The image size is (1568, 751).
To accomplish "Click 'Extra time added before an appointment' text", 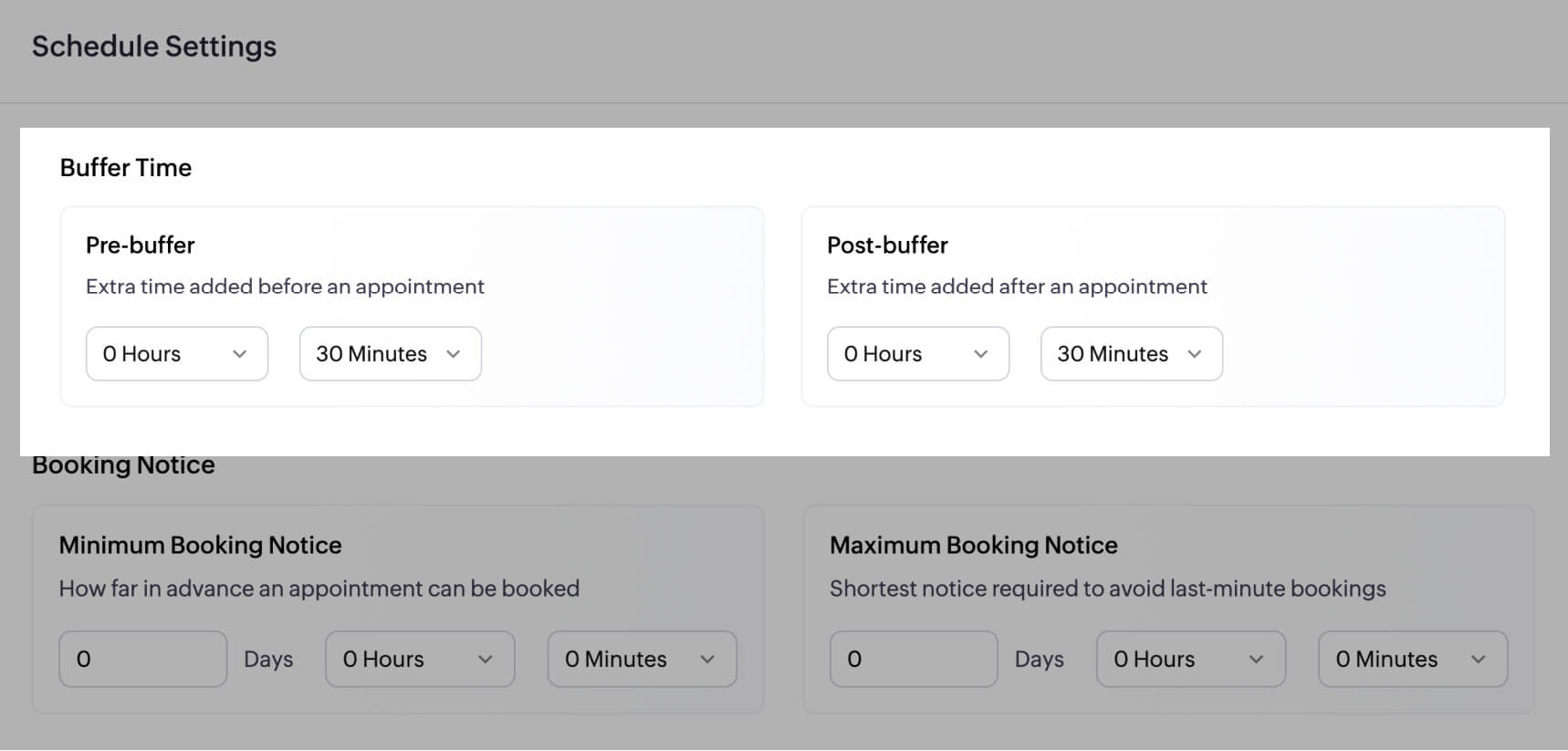I will point(285,287).
